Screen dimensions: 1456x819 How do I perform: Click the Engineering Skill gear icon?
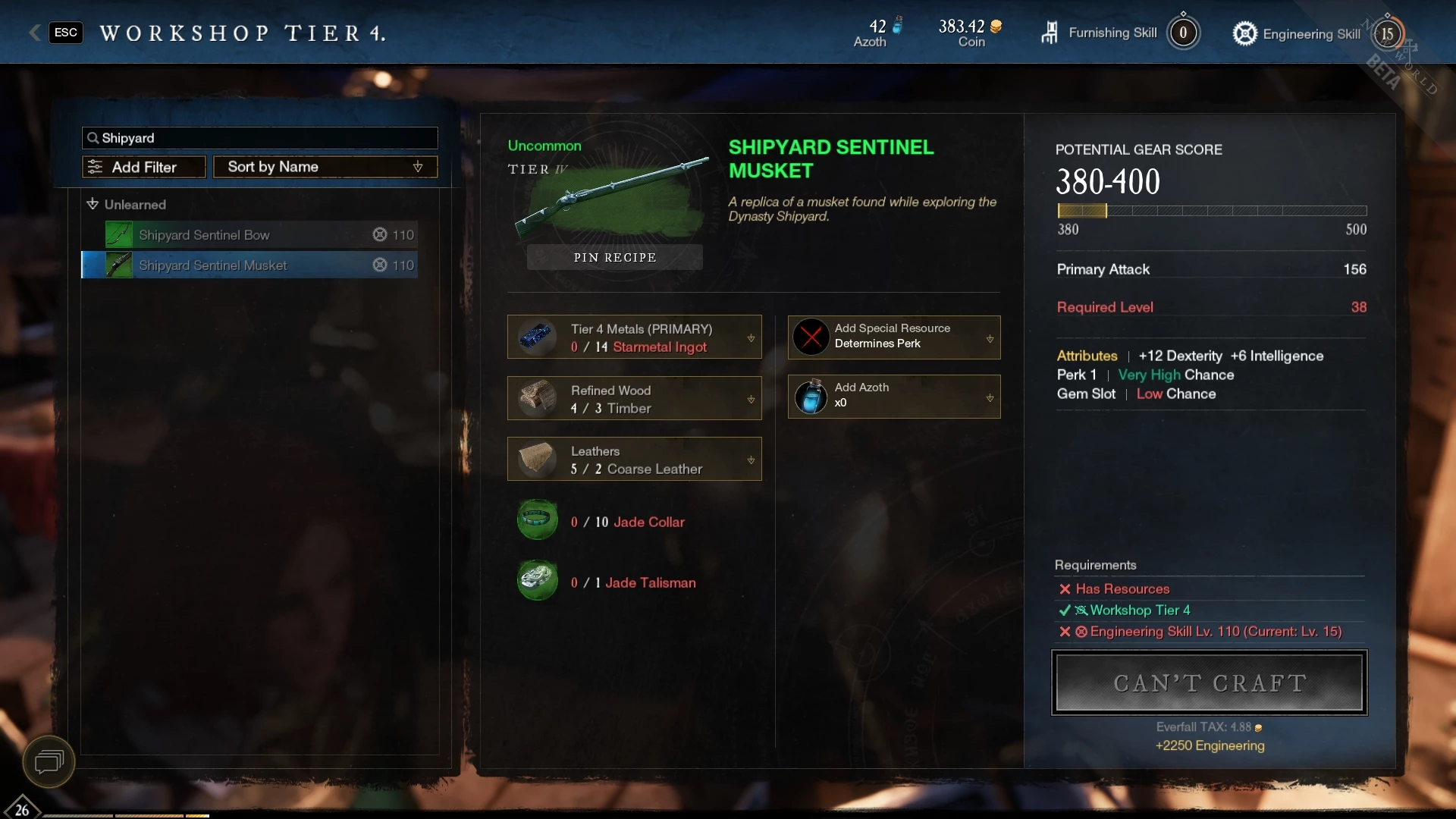click(1244, 33)
